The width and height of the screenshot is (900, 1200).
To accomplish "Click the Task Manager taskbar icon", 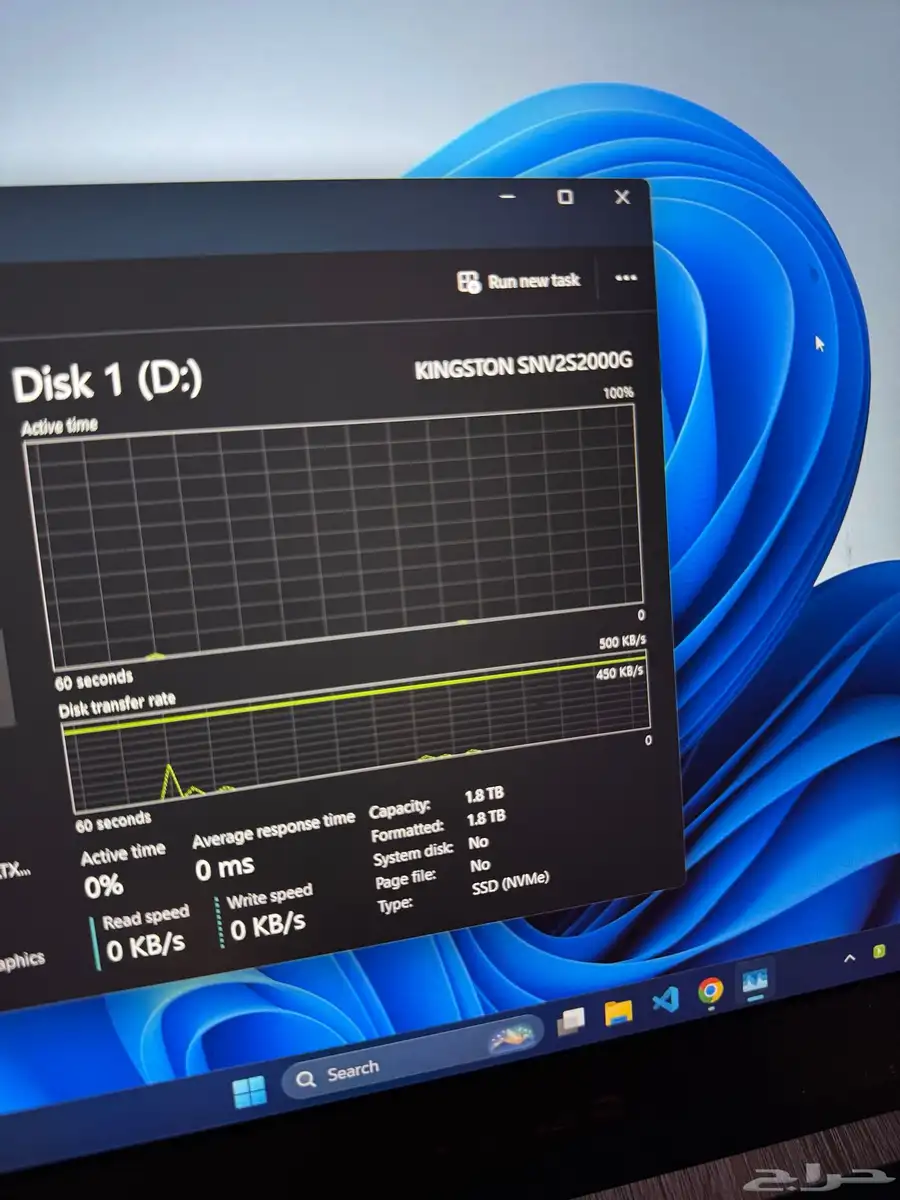I will point(754,981).
